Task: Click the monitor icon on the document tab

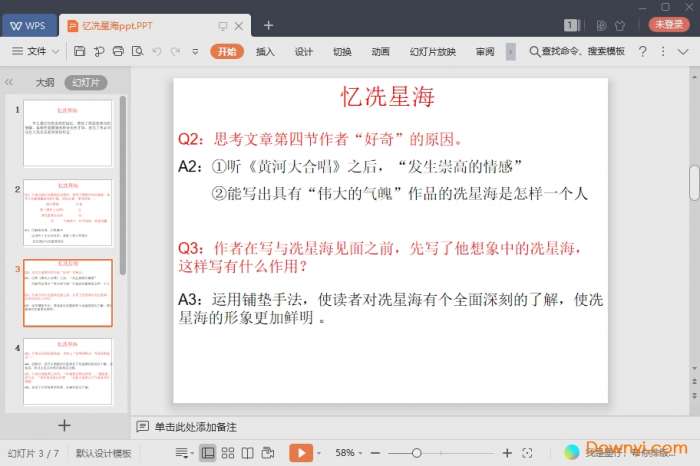Action: click(222, 26)
